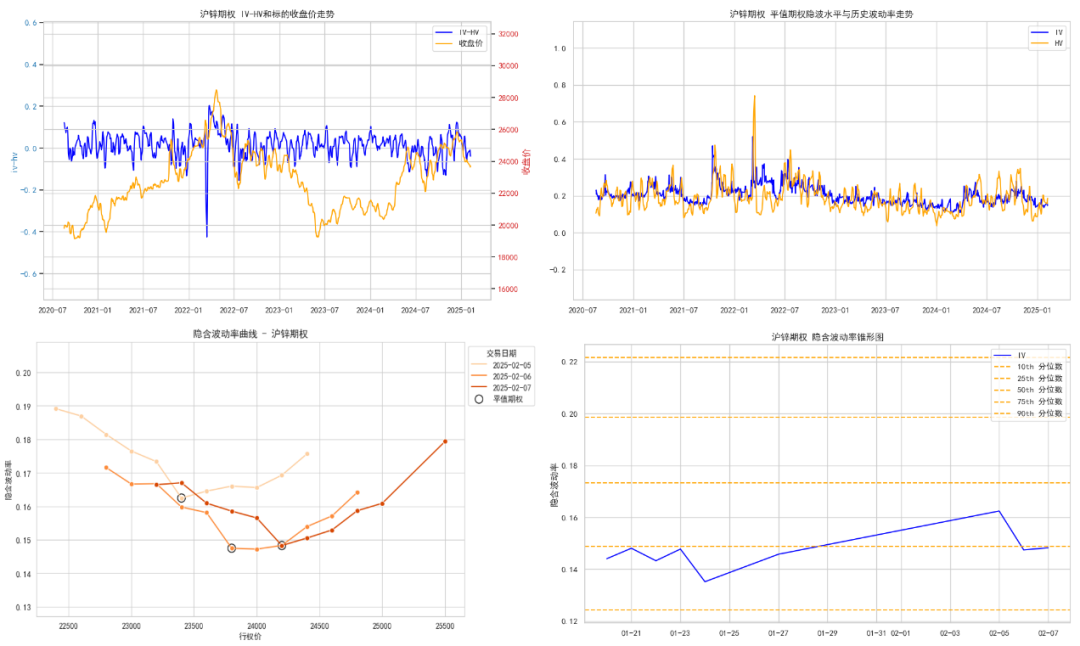This screenshot has width=1080, height=646.
Task: Click the 02-07 x-axis tick label
Action: 1048,633
